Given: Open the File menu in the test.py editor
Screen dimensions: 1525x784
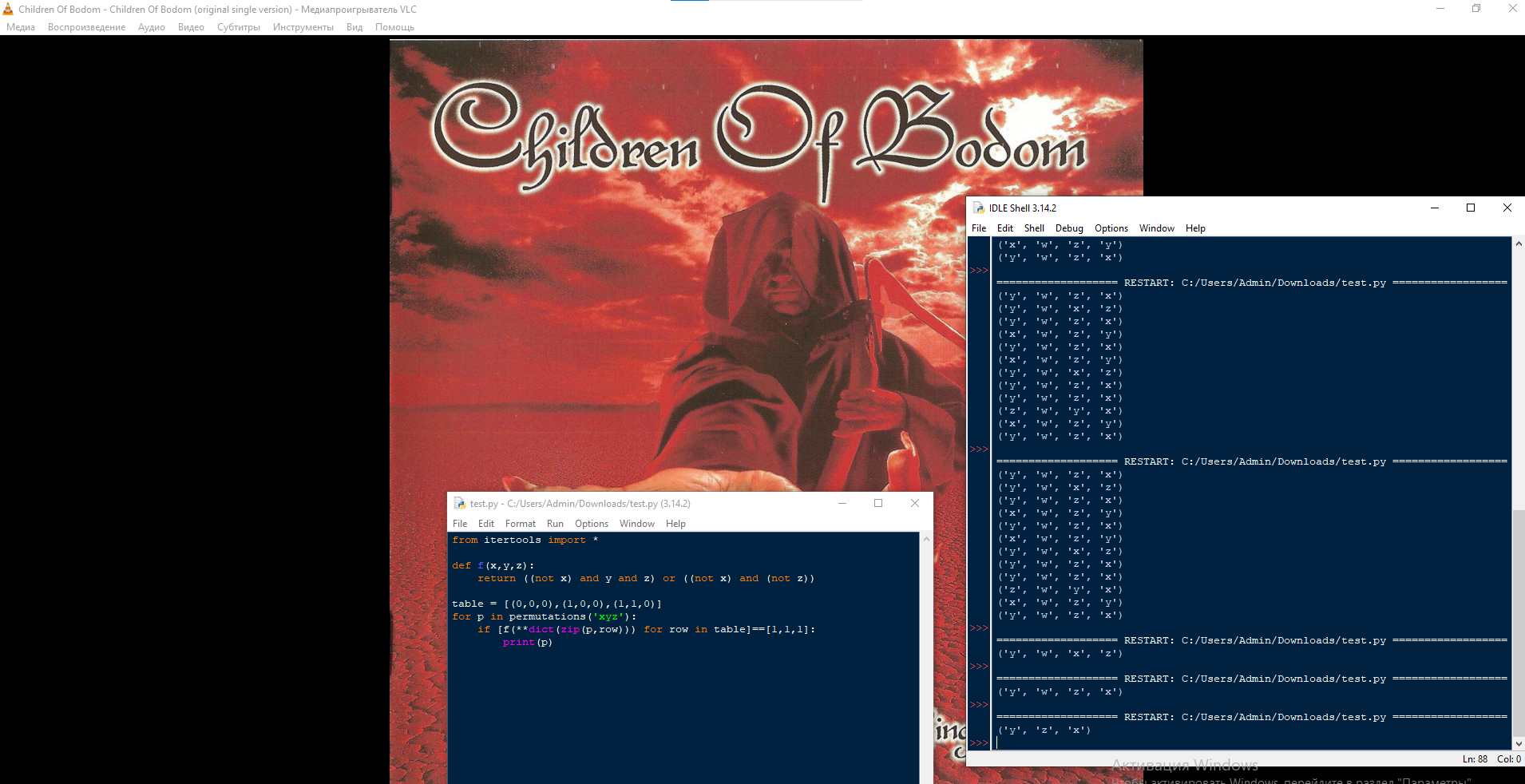Looking at the screenshot, I should [460, 524].
